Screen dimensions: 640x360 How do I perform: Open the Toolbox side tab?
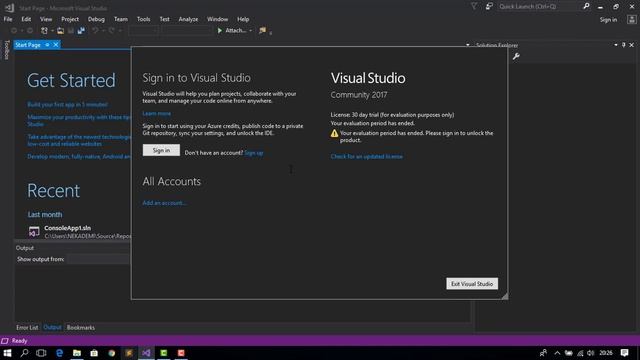[x=7, y=50]
